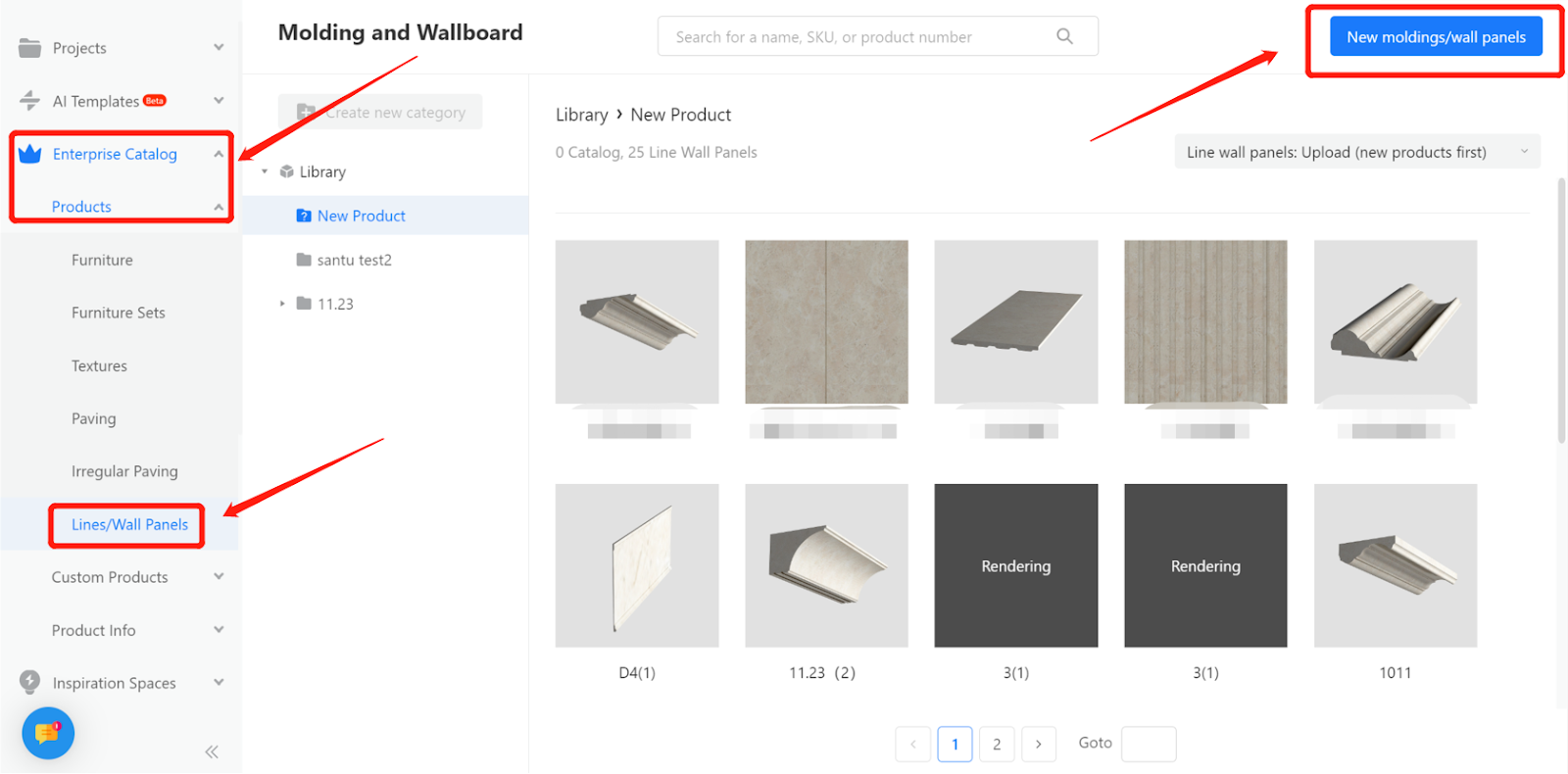Open the line wall panels sort dropdown
Viewport: 1568px width, 774px height.
coord(1356,152)
